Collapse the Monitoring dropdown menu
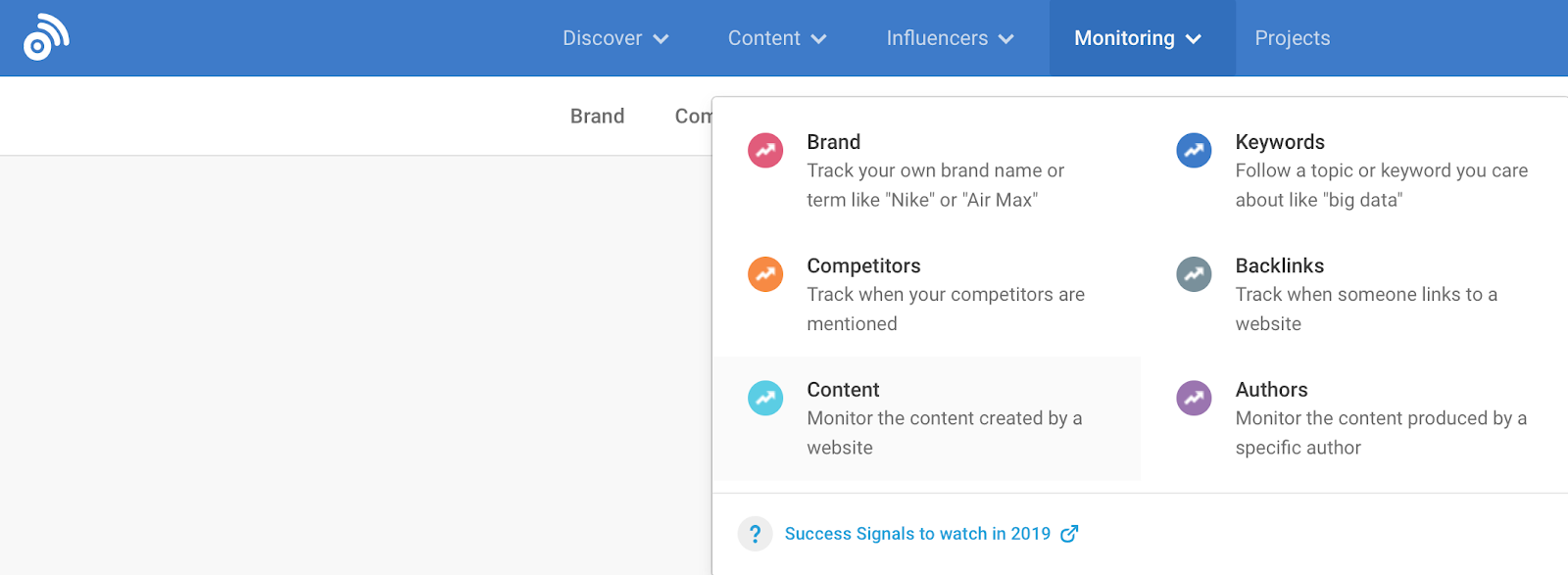Viewport: 1568px width, 575px height. coord(1137,38)
